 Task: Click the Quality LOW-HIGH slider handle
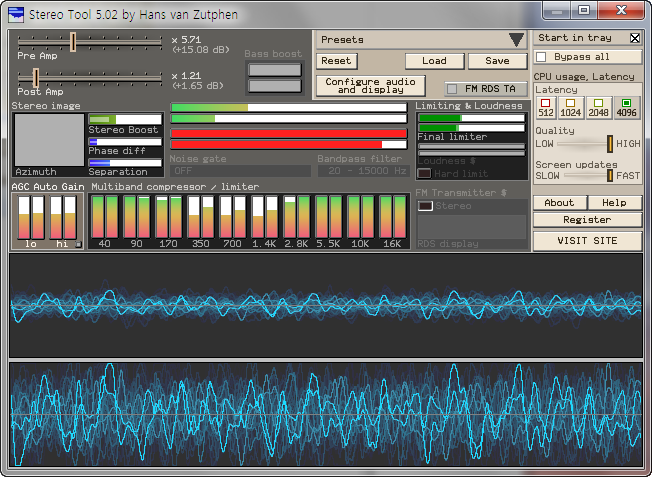tap(610, 144)
